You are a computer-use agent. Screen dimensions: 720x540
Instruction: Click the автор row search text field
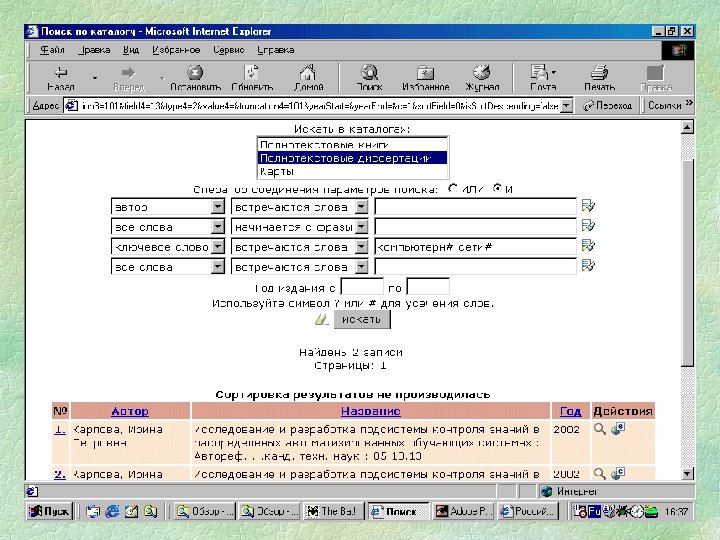click(475, 207)
